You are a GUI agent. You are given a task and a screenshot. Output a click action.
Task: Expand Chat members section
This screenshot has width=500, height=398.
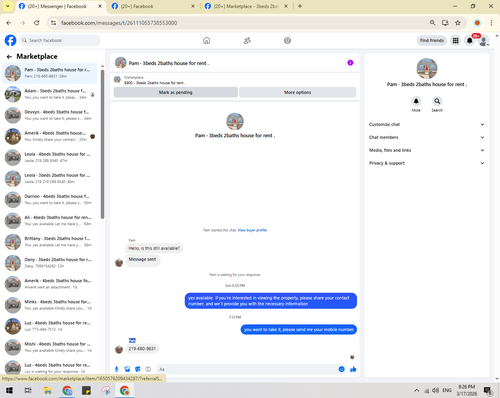426,137
